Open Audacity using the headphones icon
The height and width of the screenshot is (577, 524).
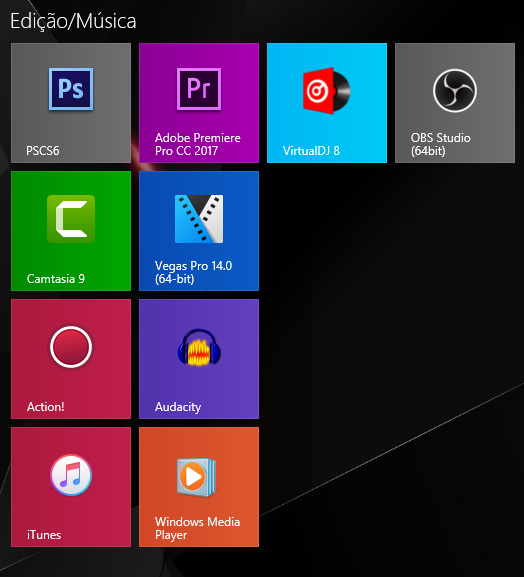(199, 347)
